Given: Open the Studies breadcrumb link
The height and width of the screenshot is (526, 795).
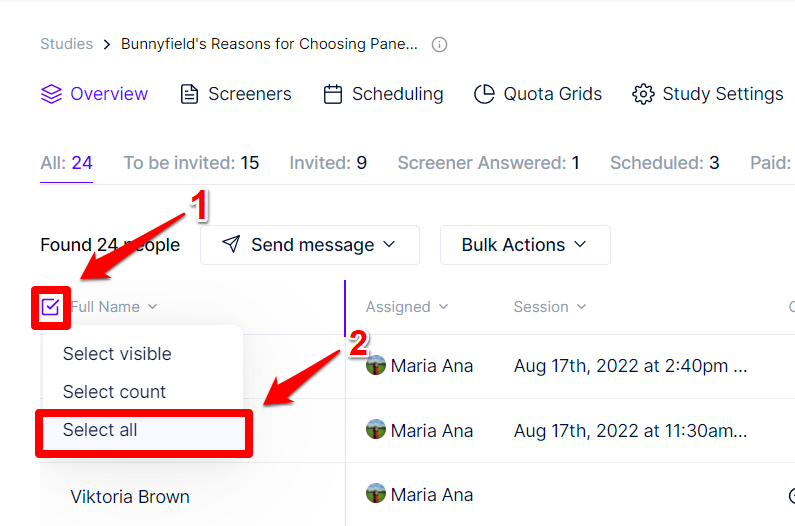Looking at the screenshot, I should (66, 44).
